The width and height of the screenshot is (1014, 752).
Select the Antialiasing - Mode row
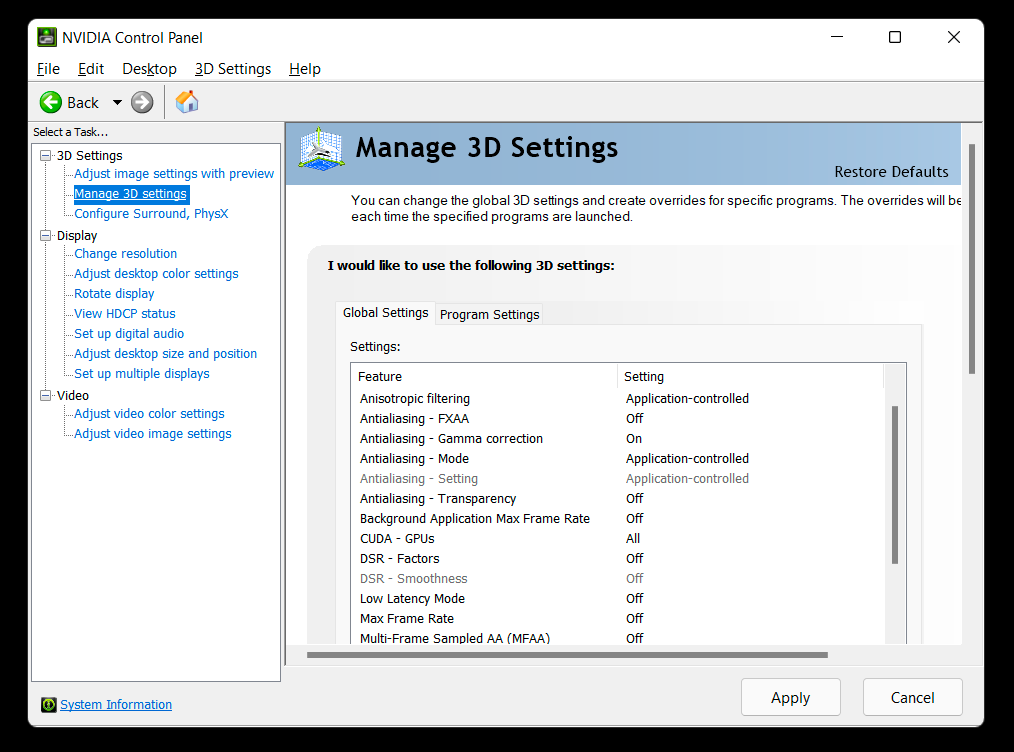(620, 459)
